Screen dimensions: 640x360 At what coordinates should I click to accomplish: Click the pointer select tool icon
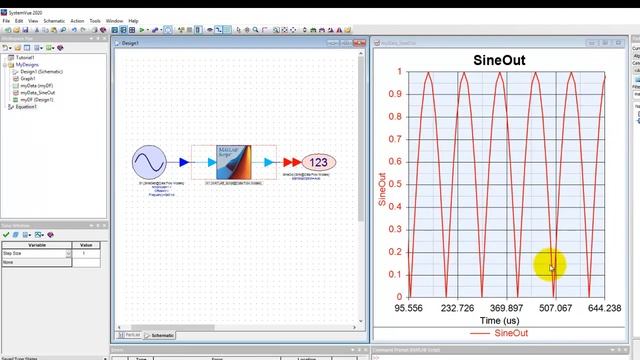pos(238,30)
